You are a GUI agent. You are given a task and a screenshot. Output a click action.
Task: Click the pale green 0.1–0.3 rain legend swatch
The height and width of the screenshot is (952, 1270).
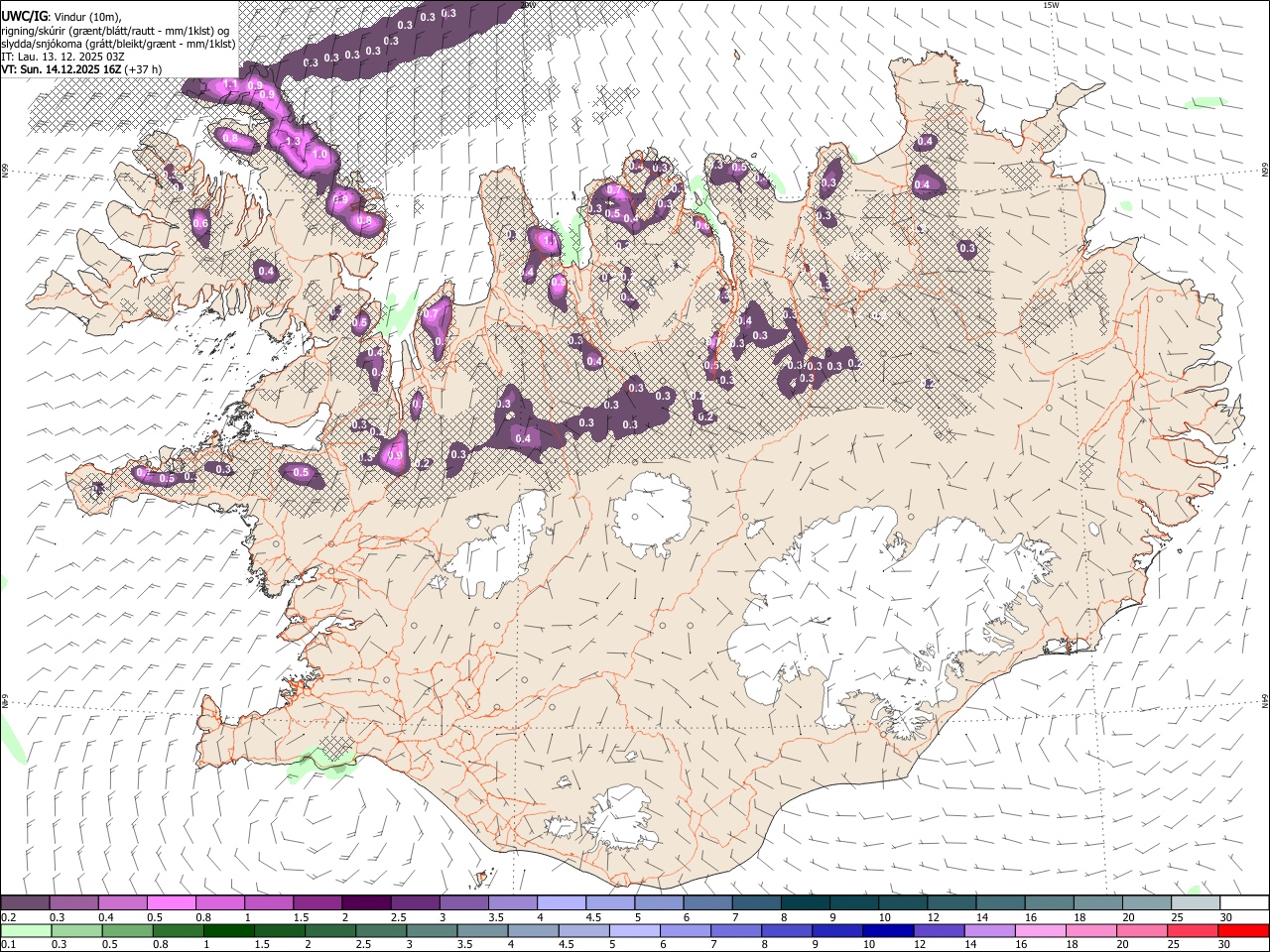[x=26, y=931]
